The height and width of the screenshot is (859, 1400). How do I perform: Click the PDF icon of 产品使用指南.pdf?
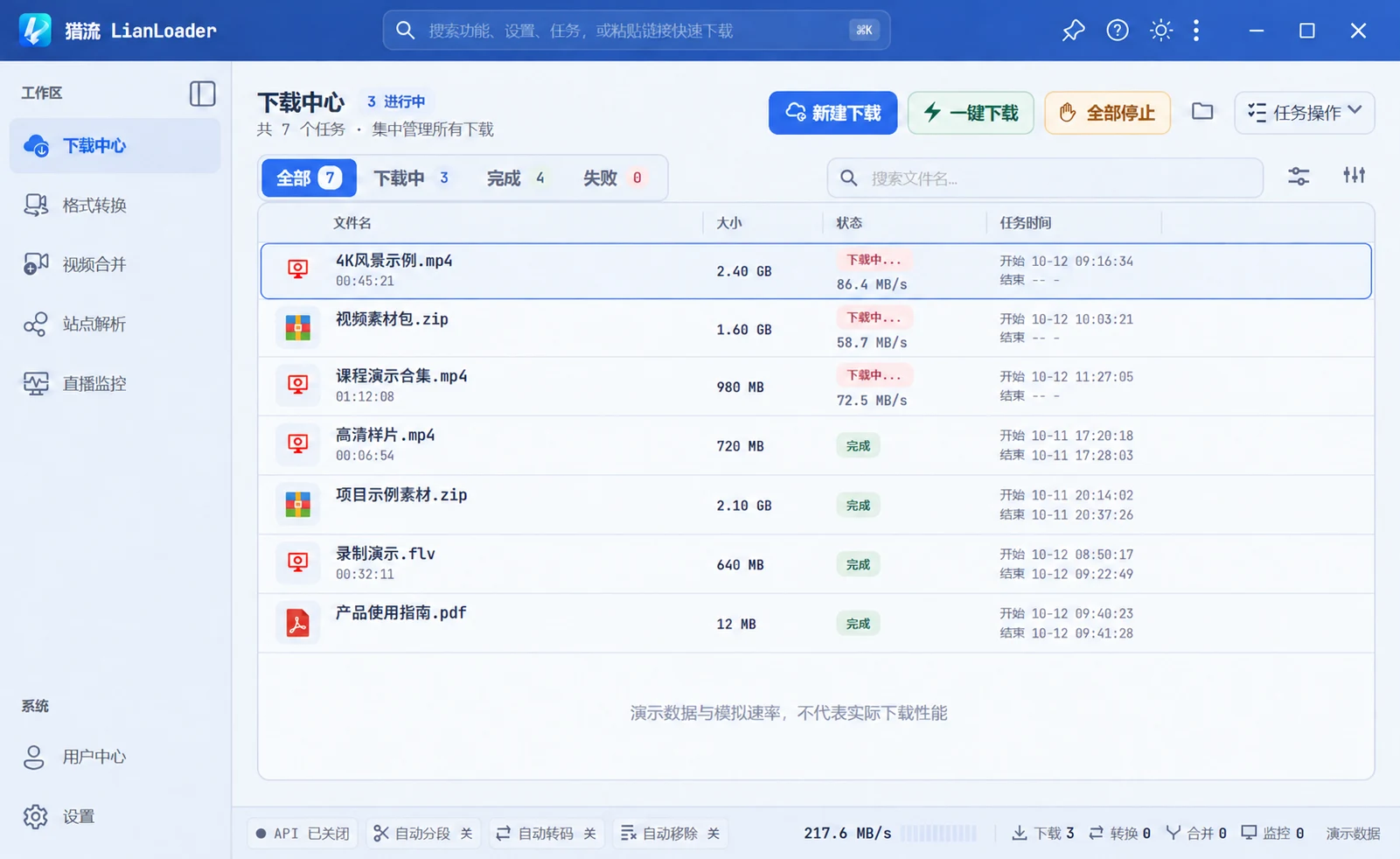297,623
